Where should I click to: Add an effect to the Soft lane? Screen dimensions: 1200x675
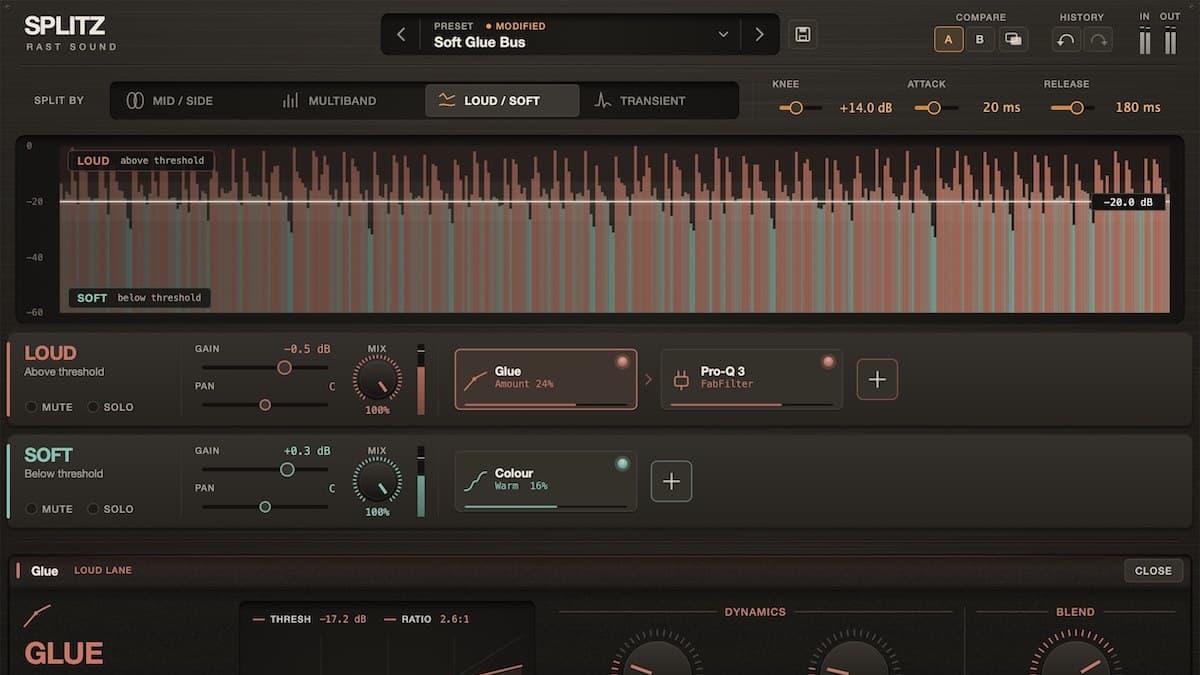(x=671, y=481)
